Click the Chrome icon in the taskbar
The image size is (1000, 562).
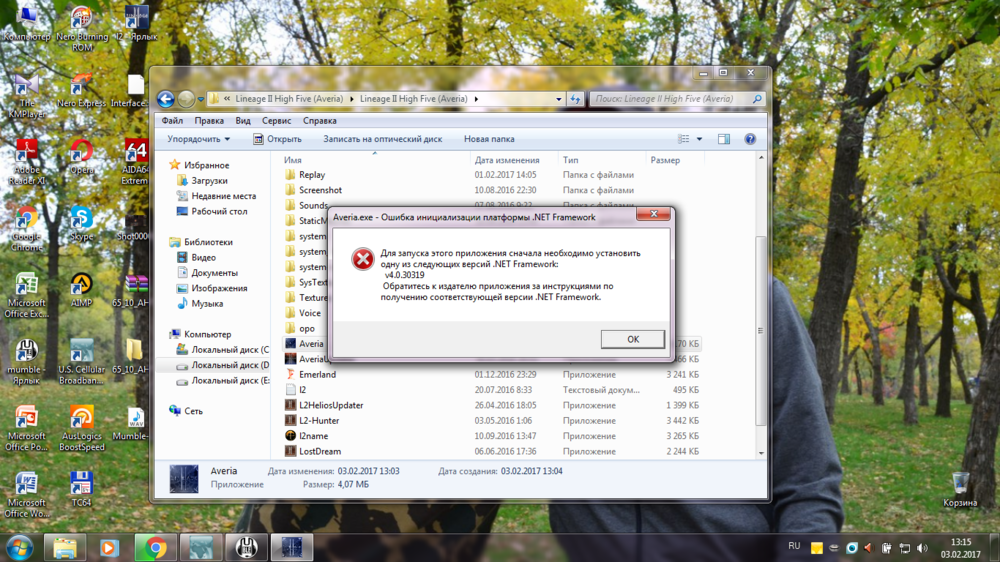pos(155,547)
